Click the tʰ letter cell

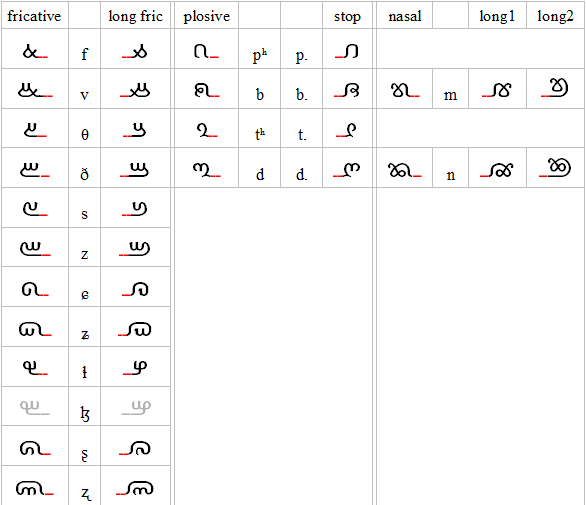[x=260, y=129]
